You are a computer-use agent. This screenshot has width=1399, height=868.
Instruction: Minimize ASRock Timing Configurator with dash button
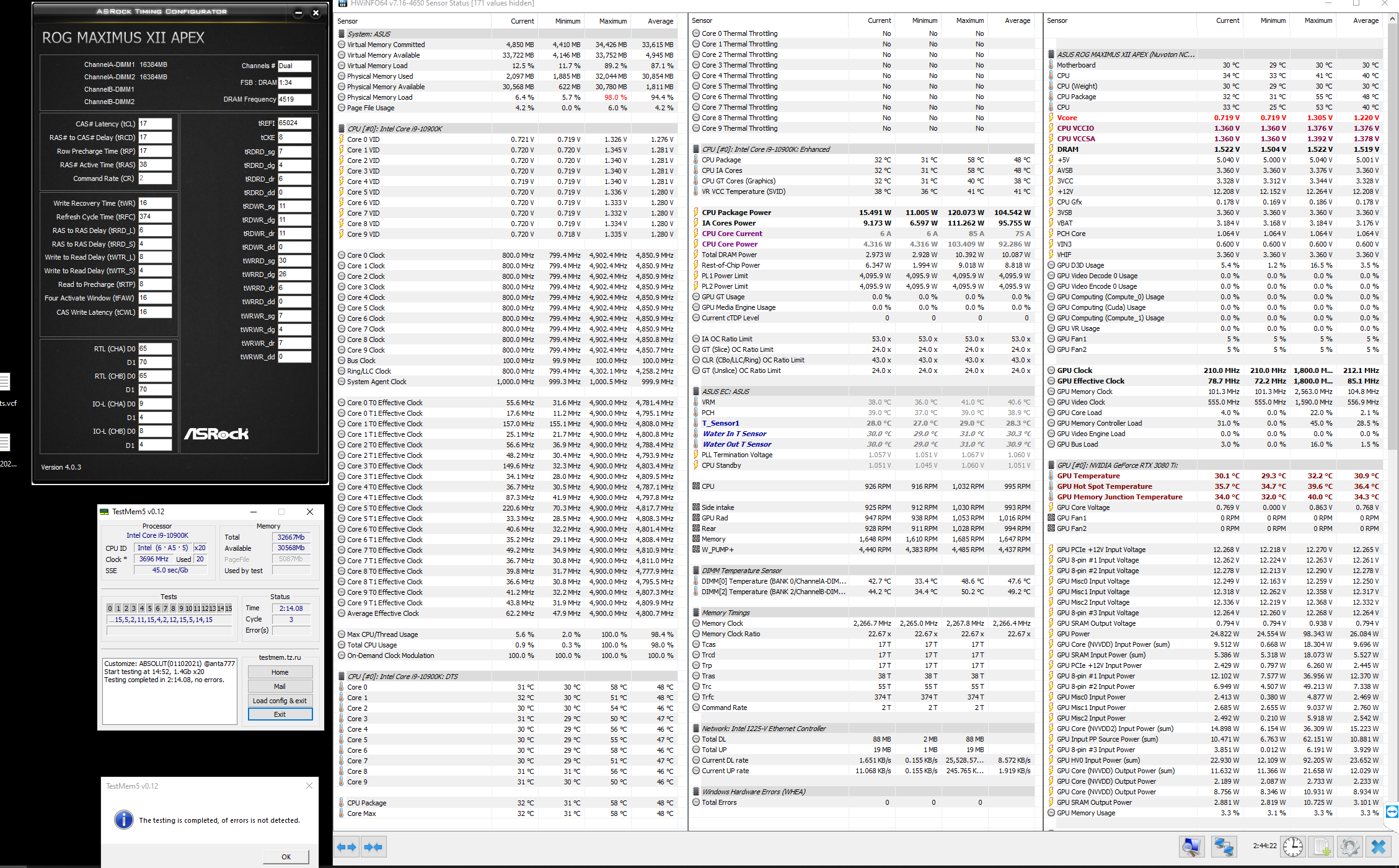[298, 12]
